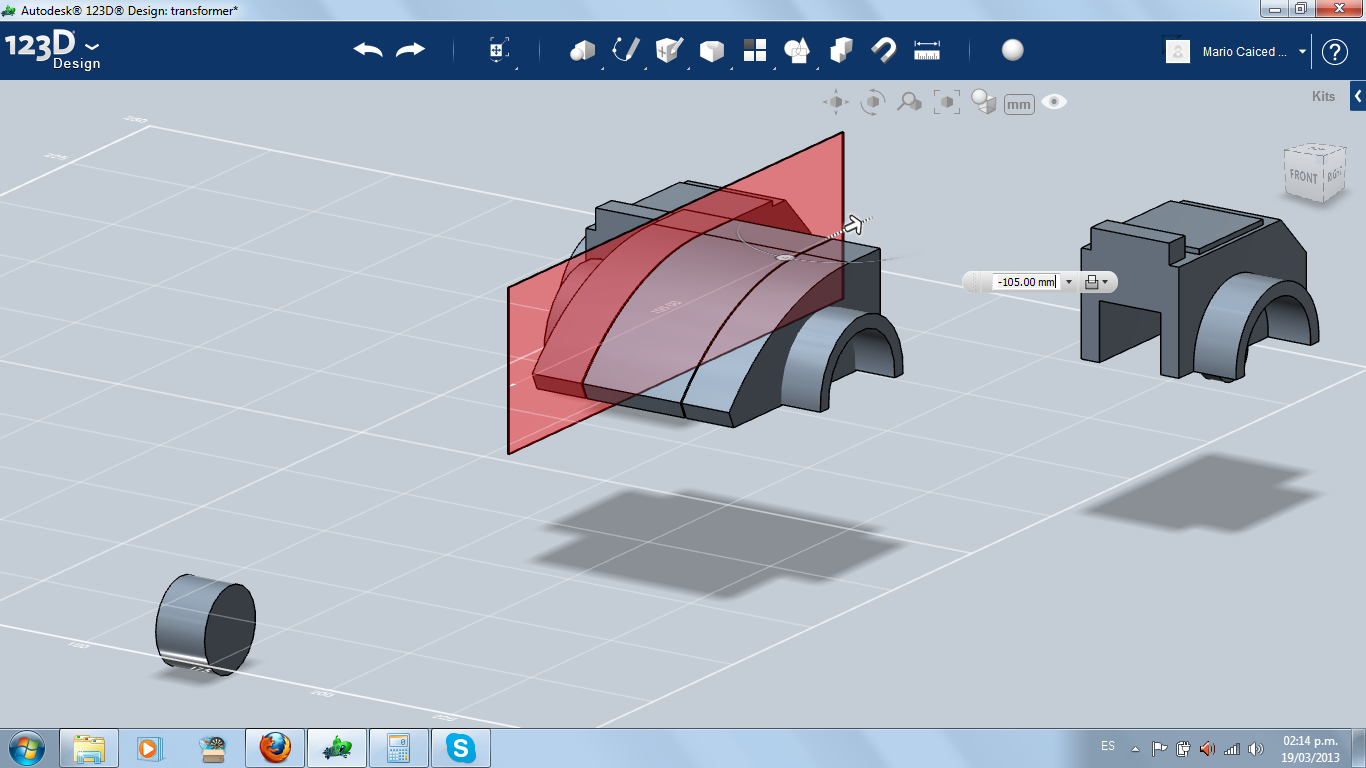Select the Sketch pencil tool
The width and height of the screenshot is (1366, 768).
coord(626,50)
